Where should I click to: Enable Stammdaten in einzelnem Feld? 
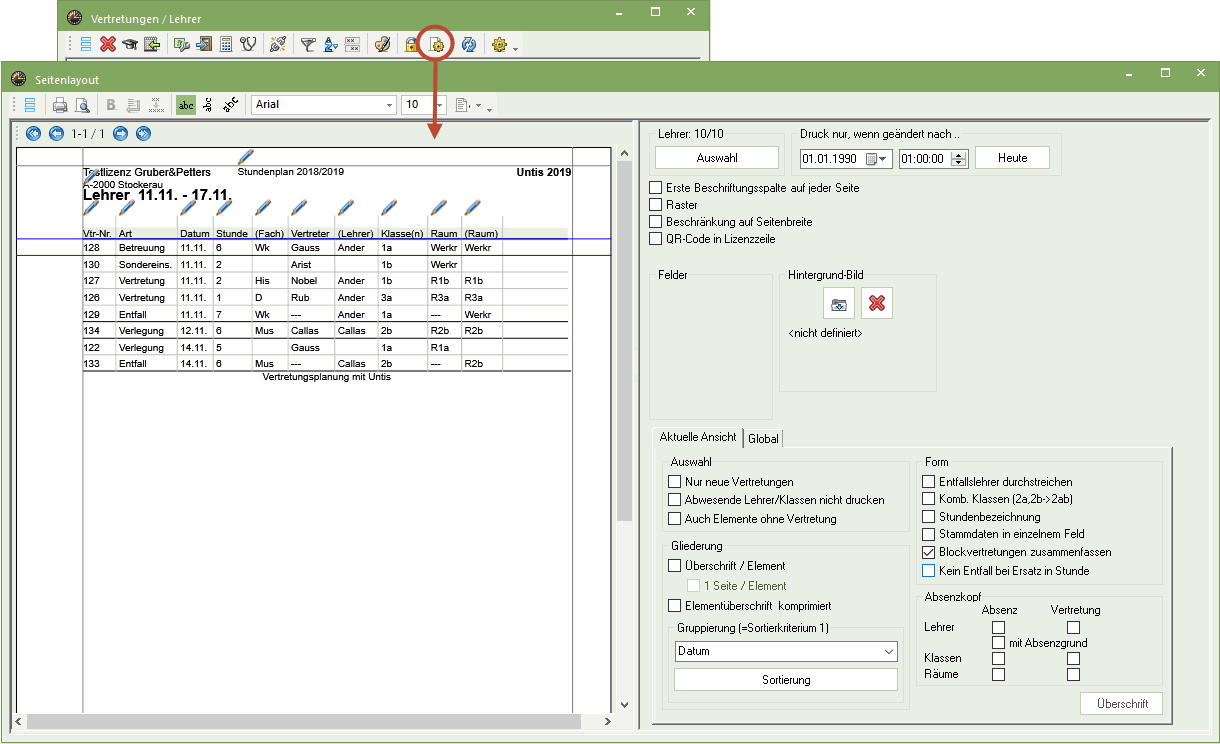point(929,534)
